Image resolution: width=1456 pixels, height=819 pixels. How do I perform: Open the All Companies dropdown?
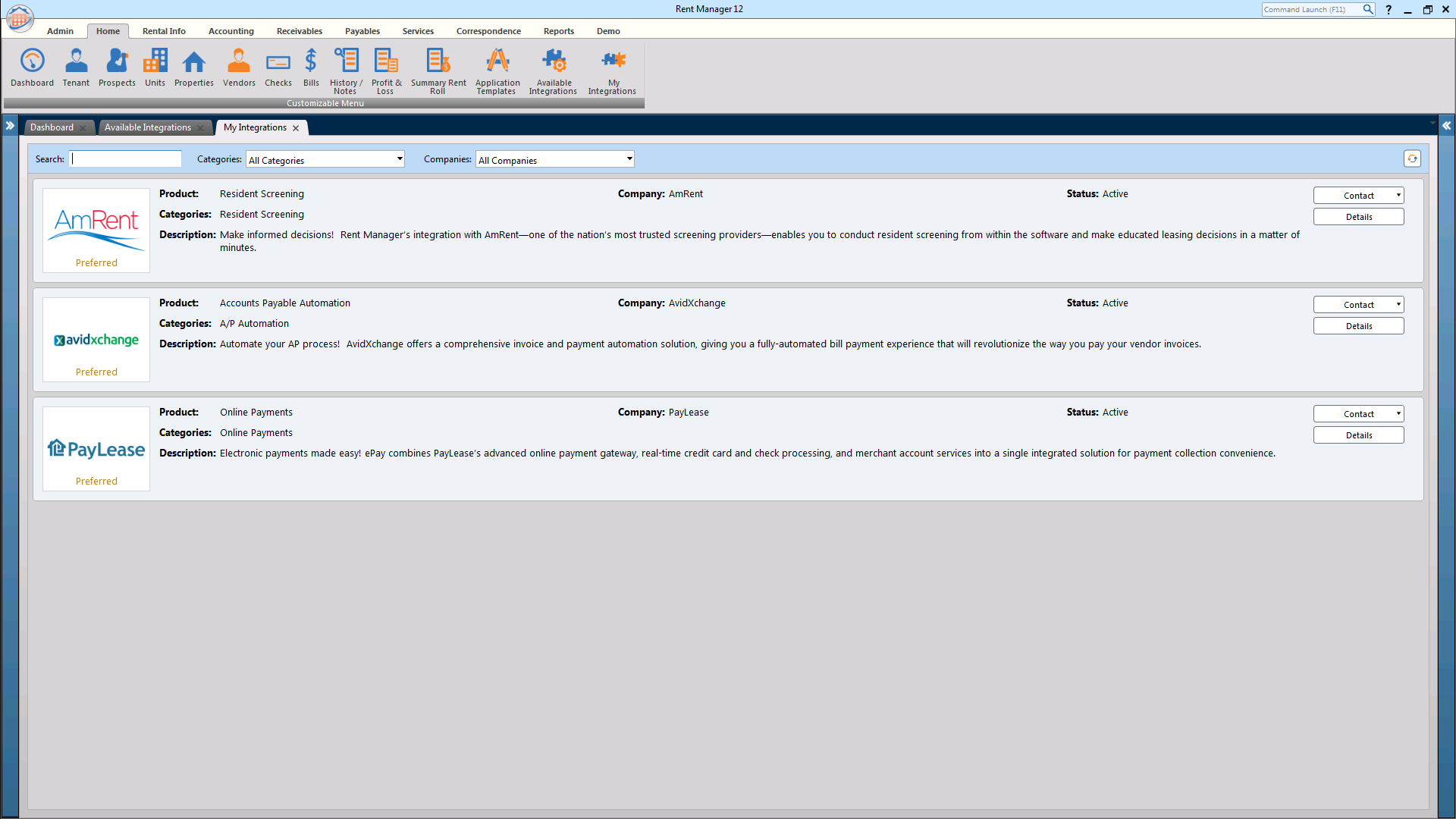629,159
